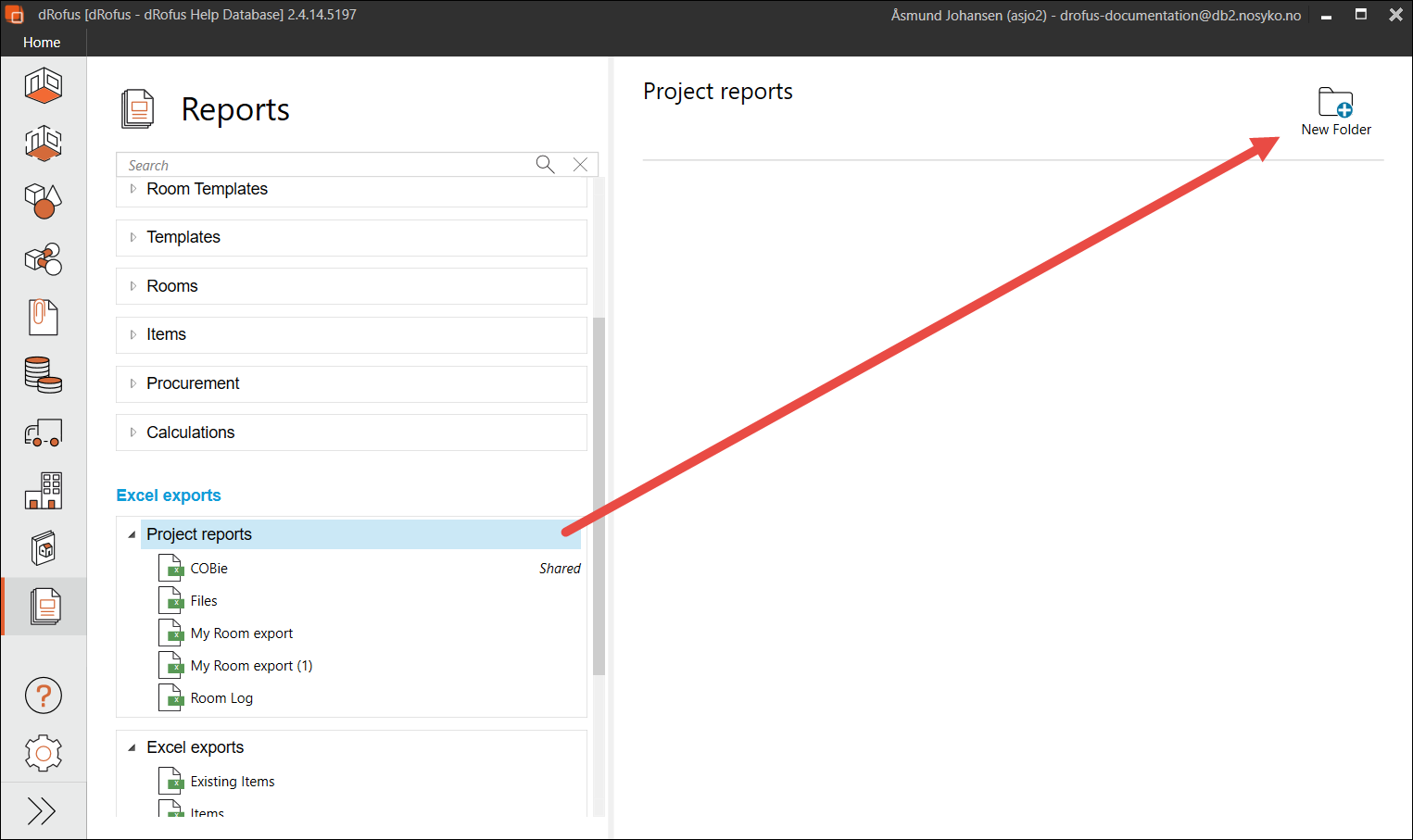Open the Items shapes module icon

pyautogui.click(x=43, y=200)
